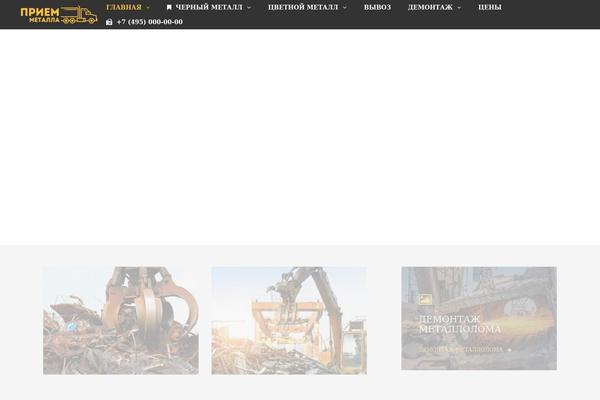This screenshot has height=400, width=600.
Task: Expand the Главная dropdown arrow
Action: pos(148,8)
